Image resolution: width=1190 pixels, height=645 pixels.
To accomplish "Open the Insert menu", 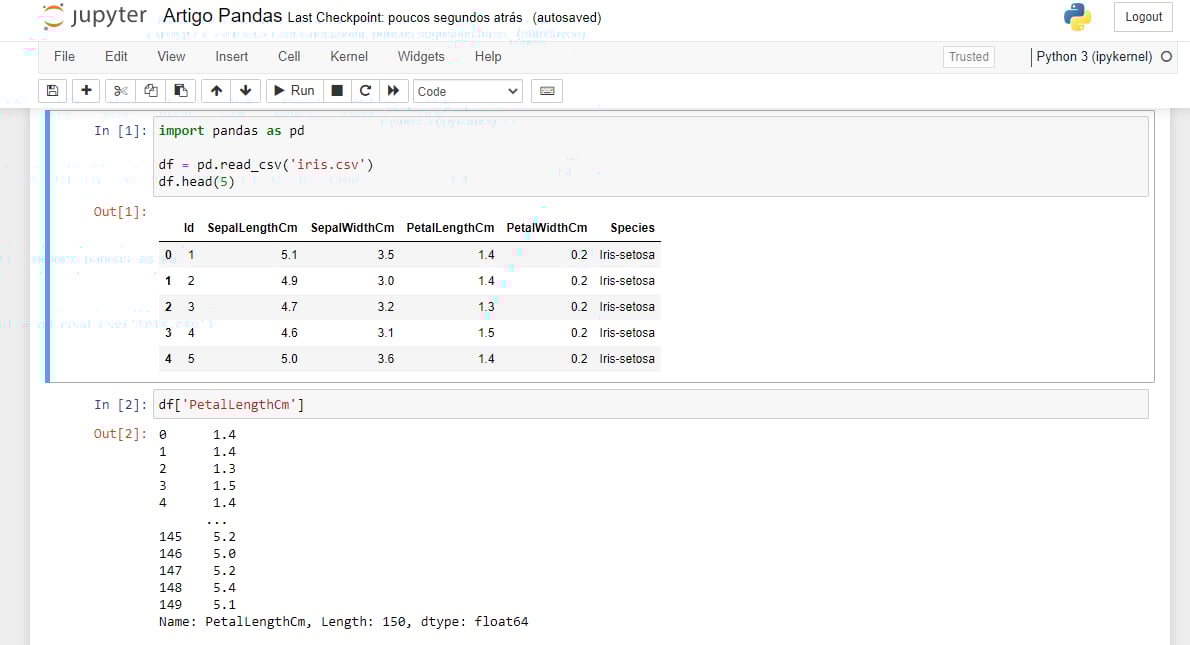I will (x=231, y=56).
